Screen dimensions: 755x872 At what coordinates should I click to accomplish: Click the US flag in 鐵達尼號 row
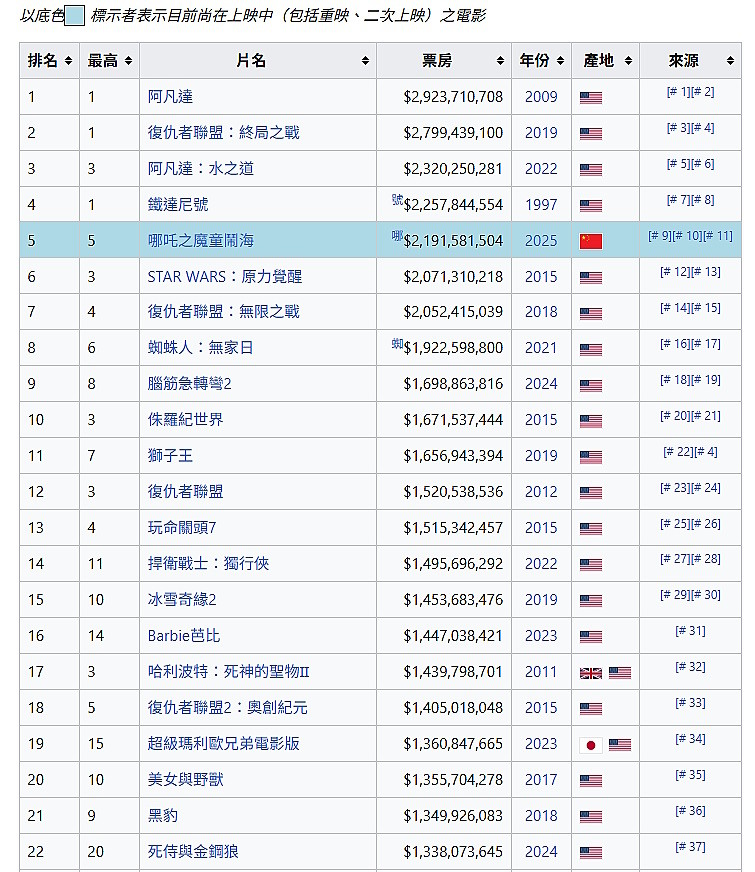[590, 206]
